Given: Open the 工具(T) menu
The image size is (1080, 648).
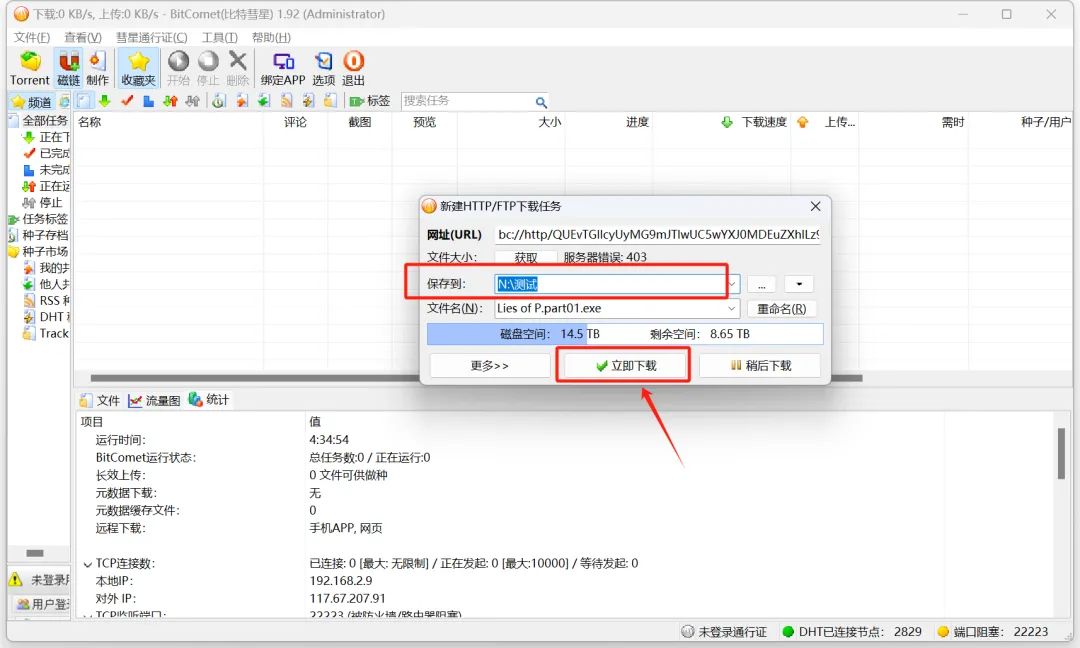Looking at the screenshot, I should 219,38.
